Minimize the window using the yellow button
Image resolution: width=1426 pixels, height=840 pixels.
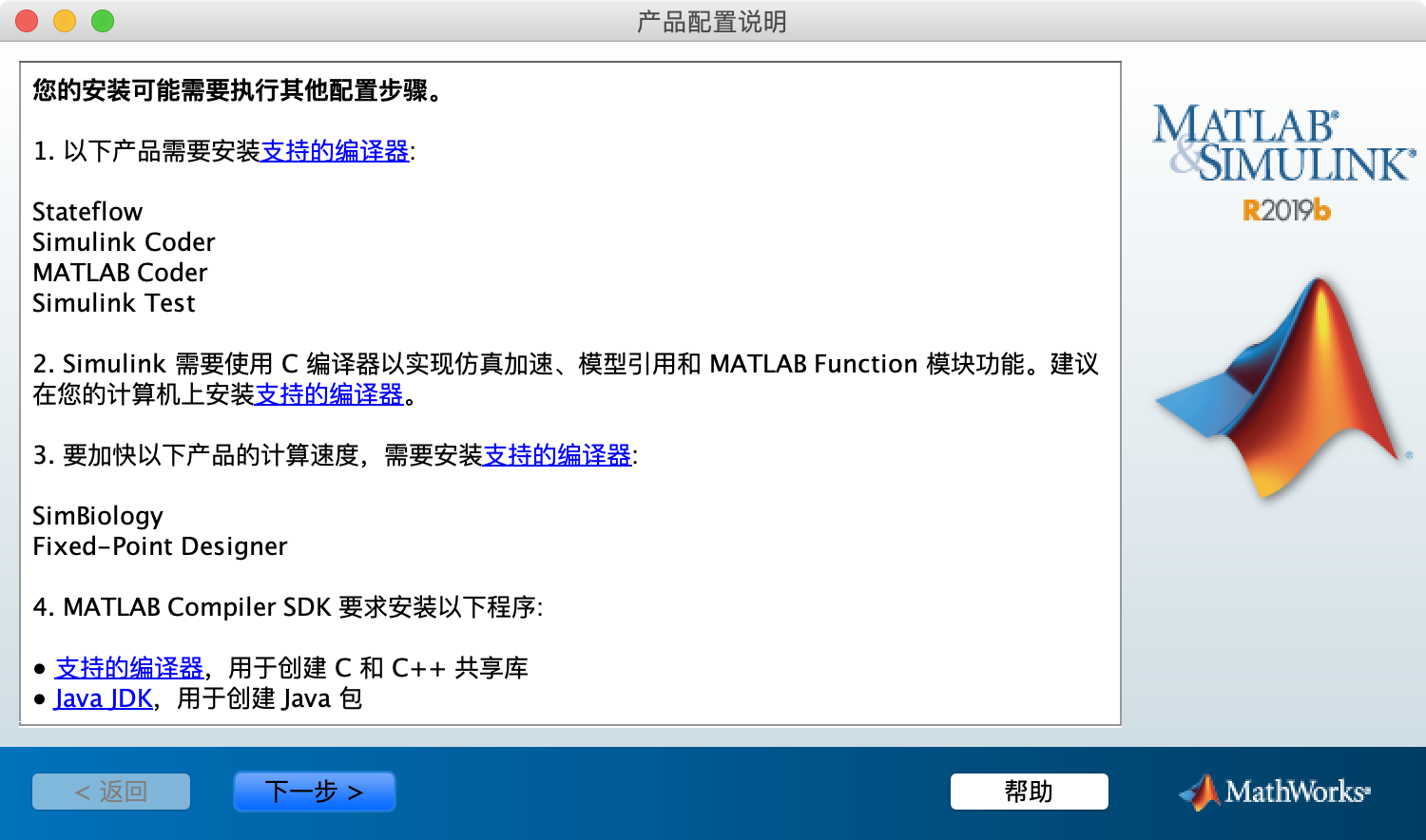[65, 21]
